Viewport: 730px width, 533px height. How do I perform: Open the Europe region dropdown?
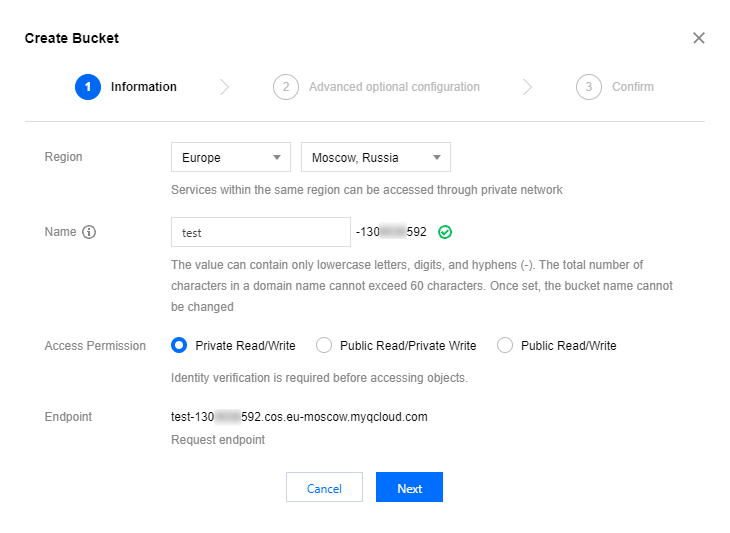click(231, 157)
